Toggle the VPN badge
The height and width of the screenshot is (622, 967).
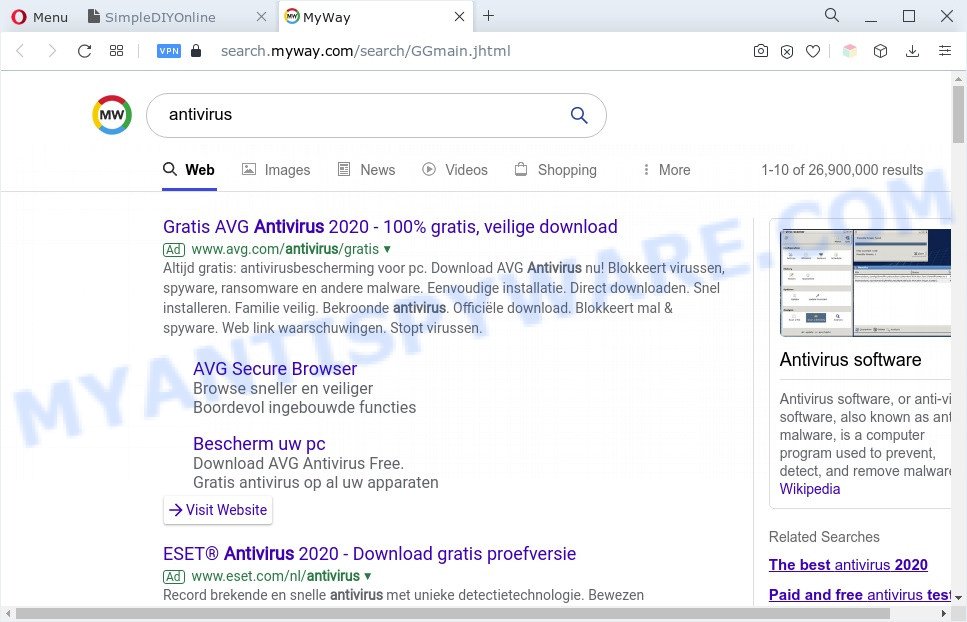[169, 51]
